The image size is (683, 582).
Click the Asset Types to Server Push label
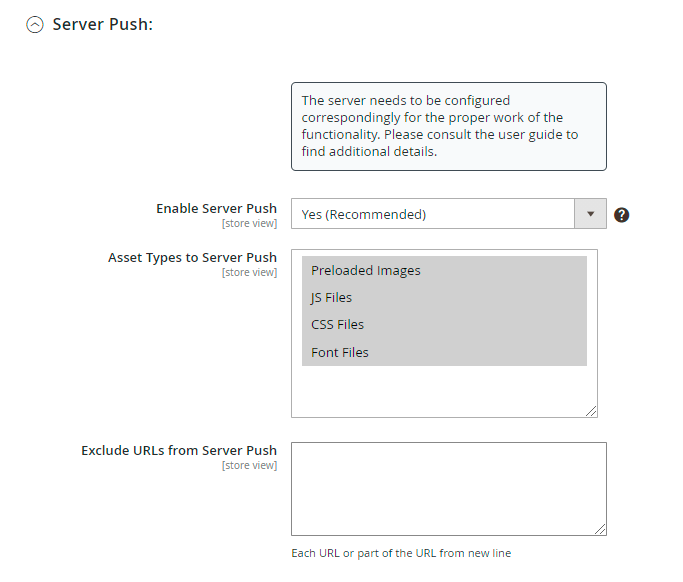[x=192, y=257]
